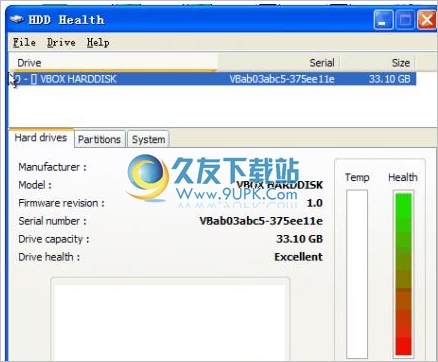This screenshot has height=362, width=438.
Task: Click the Drive capacity label
Action: coord(54,239)
